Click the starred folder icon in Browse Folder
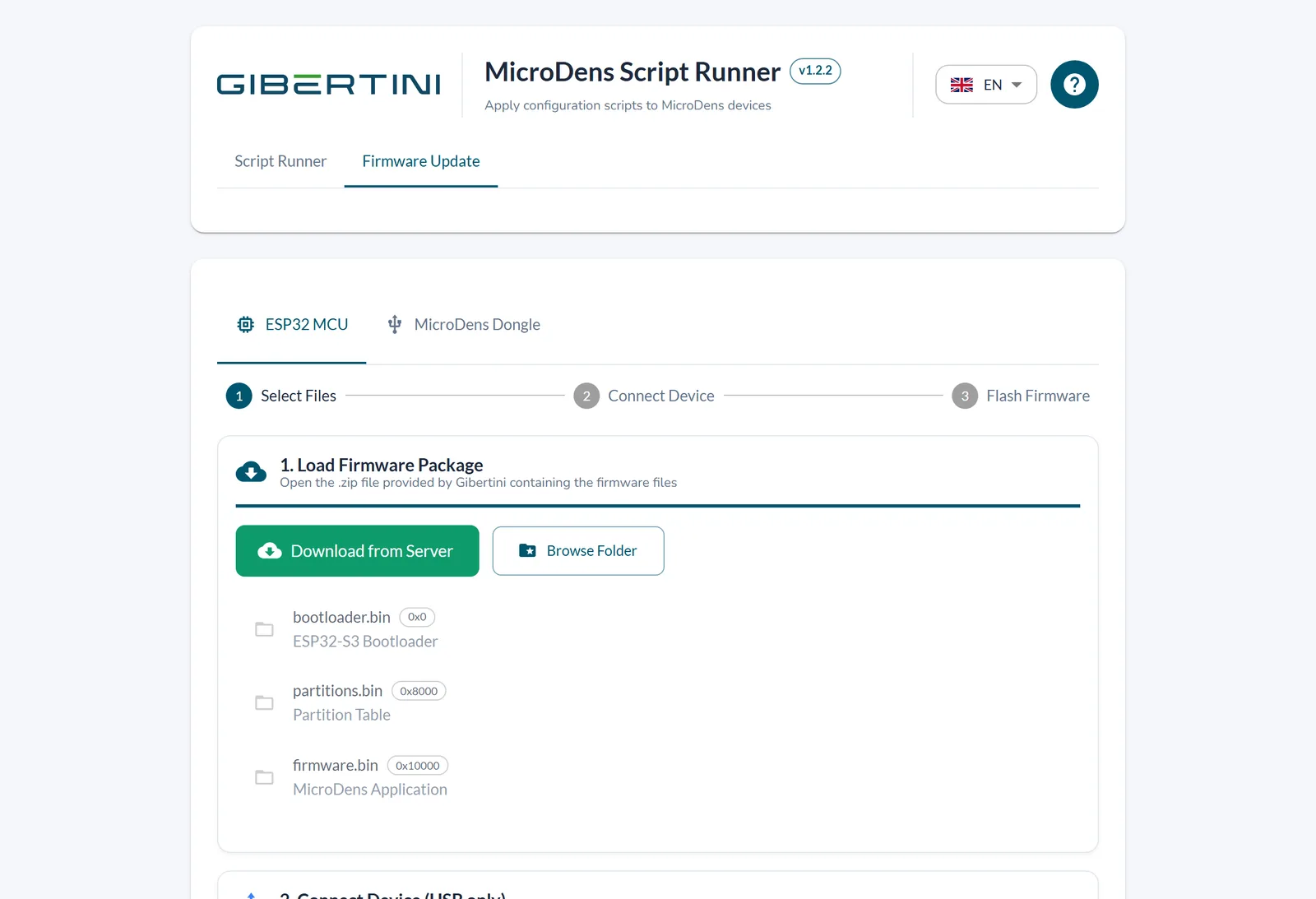This screenshot has width=1316, height=899. 527,550
